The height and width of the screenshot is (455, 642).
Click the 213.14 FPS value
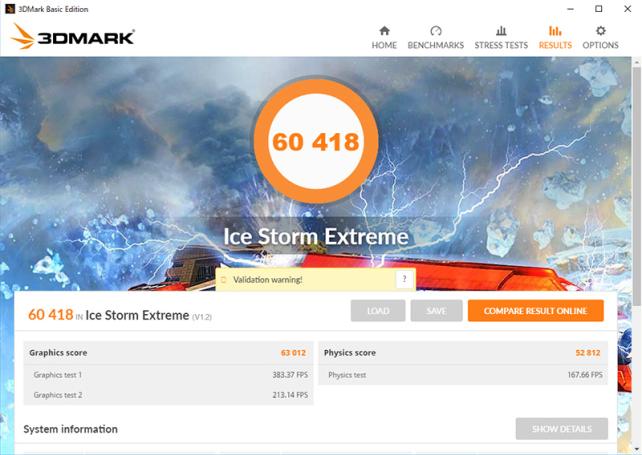290,395
